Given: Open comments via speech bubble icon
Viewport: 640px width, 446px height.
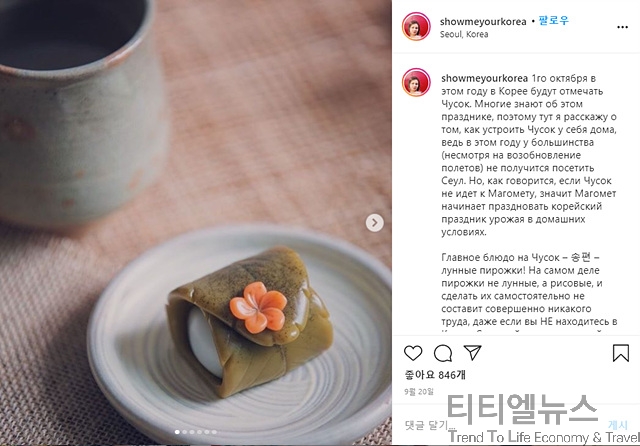Looking at the screenshot, I should (x=443, y=353).
